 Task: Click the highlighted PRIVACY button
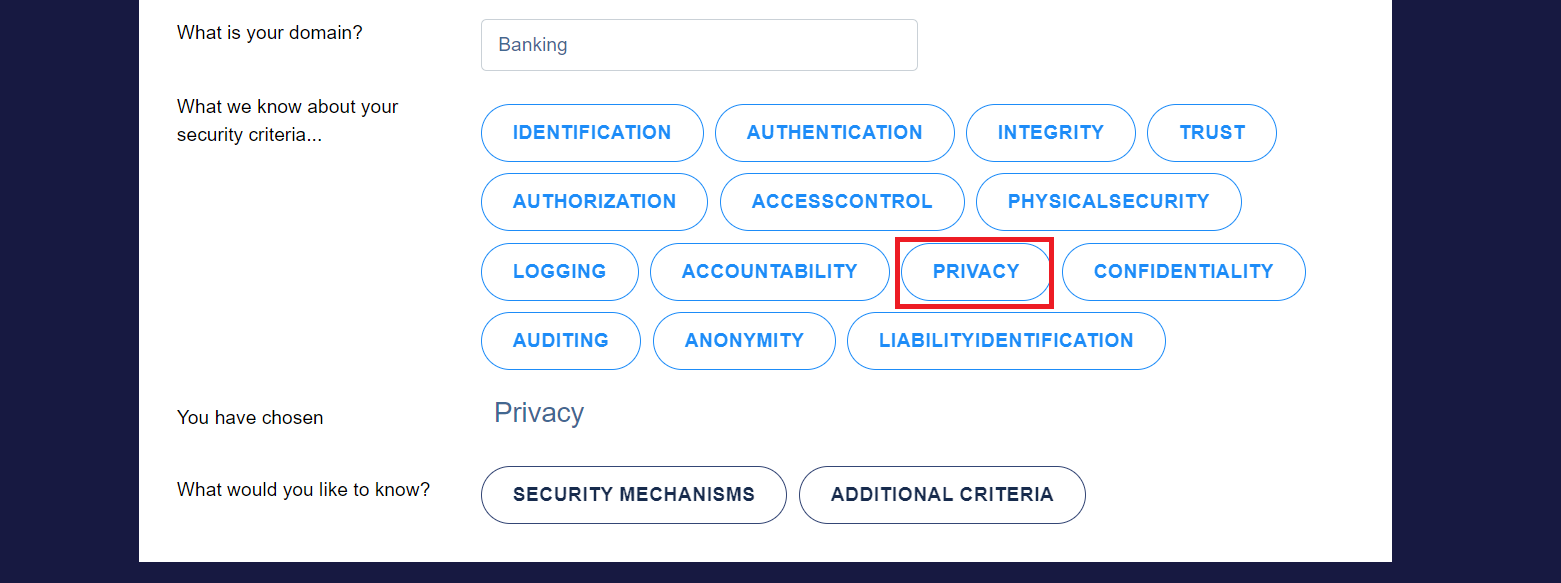point(976,272)
